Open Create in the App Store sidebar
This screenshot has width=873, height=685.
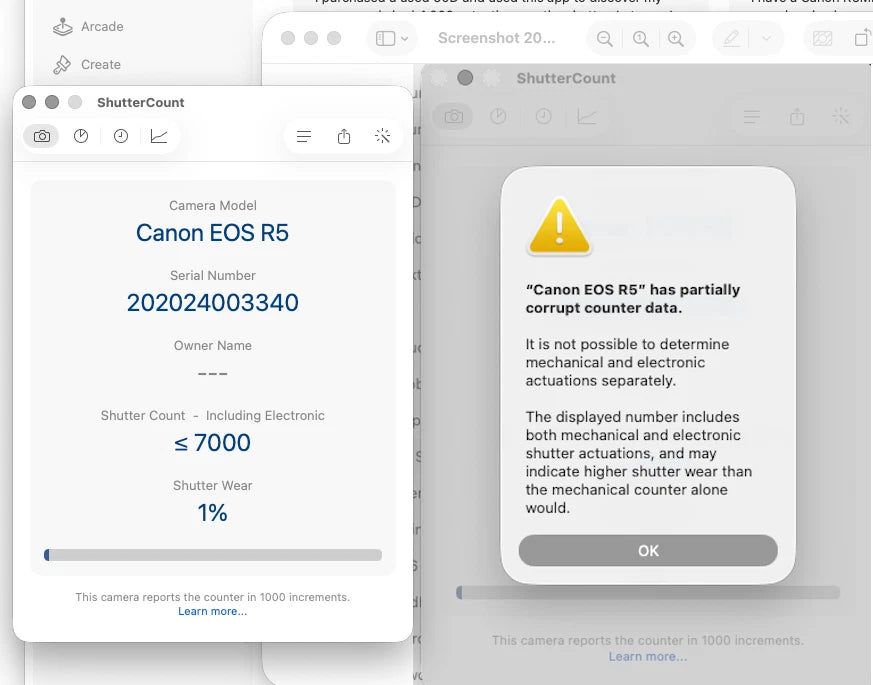point(87,65)
